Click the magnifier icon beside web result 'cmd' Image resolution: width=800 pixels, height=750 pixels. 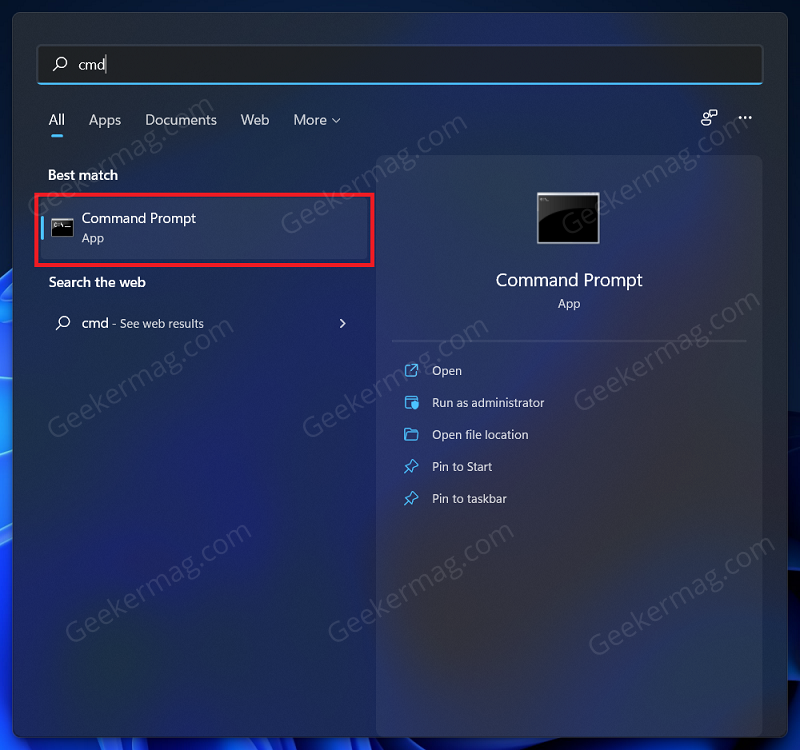(63, 323)
